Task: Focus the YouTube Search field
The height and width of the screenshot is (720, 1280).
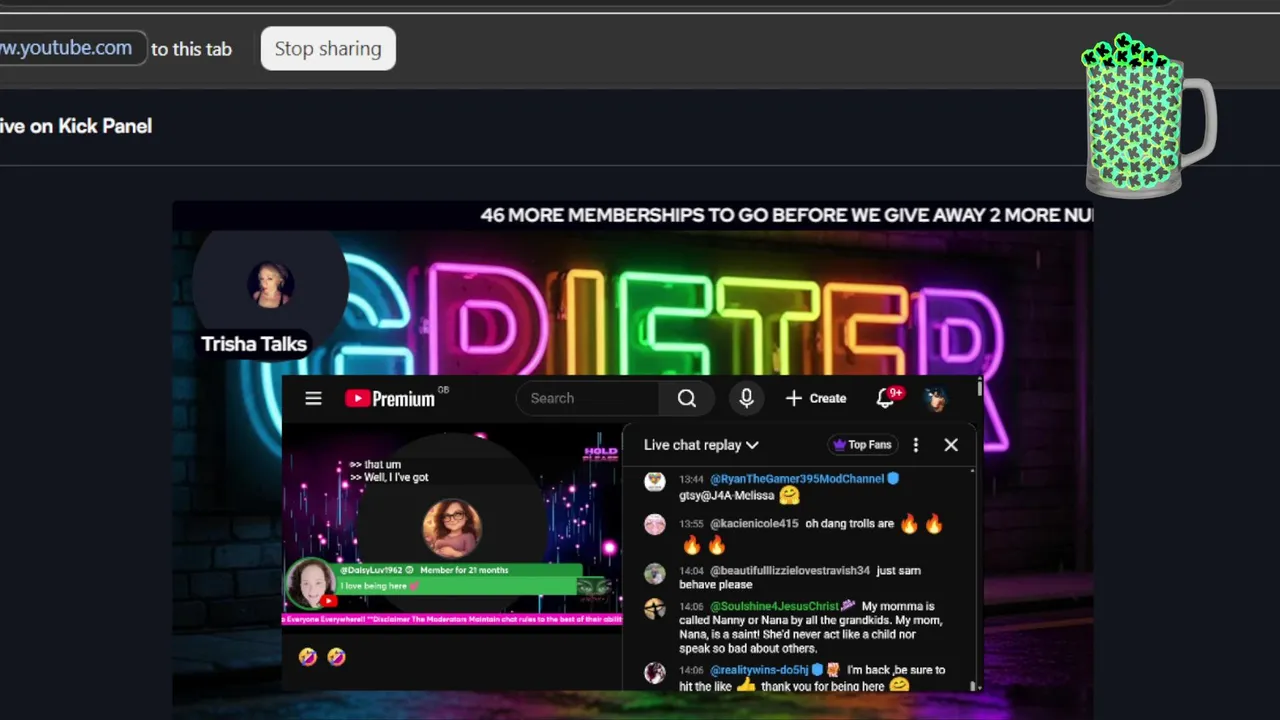Action: [x=588, y=398]
